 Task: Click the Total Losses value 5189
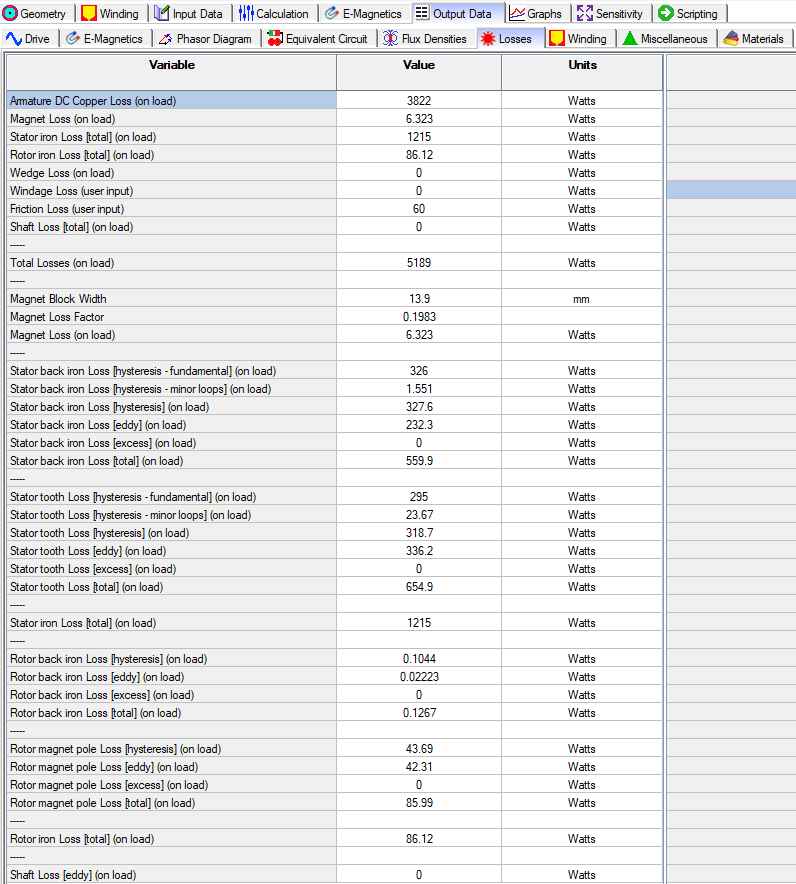[x=419, y=263]
